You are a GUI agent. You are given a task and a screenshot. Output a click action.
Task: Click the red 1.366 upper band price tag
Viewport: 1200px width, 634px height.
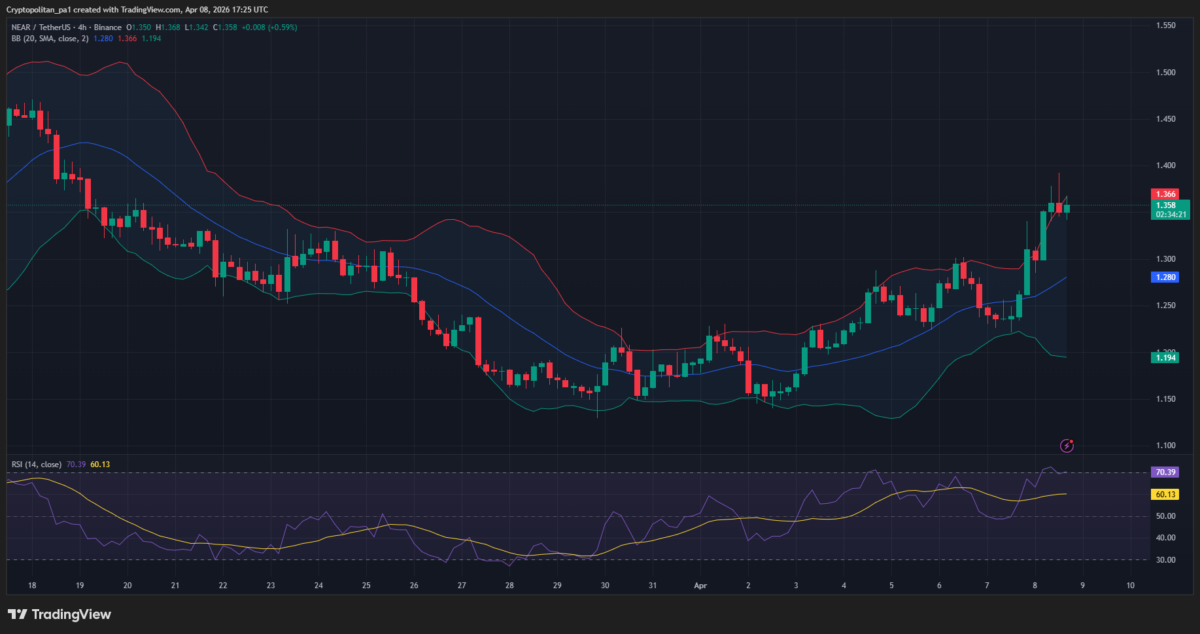coord(1163,194)
